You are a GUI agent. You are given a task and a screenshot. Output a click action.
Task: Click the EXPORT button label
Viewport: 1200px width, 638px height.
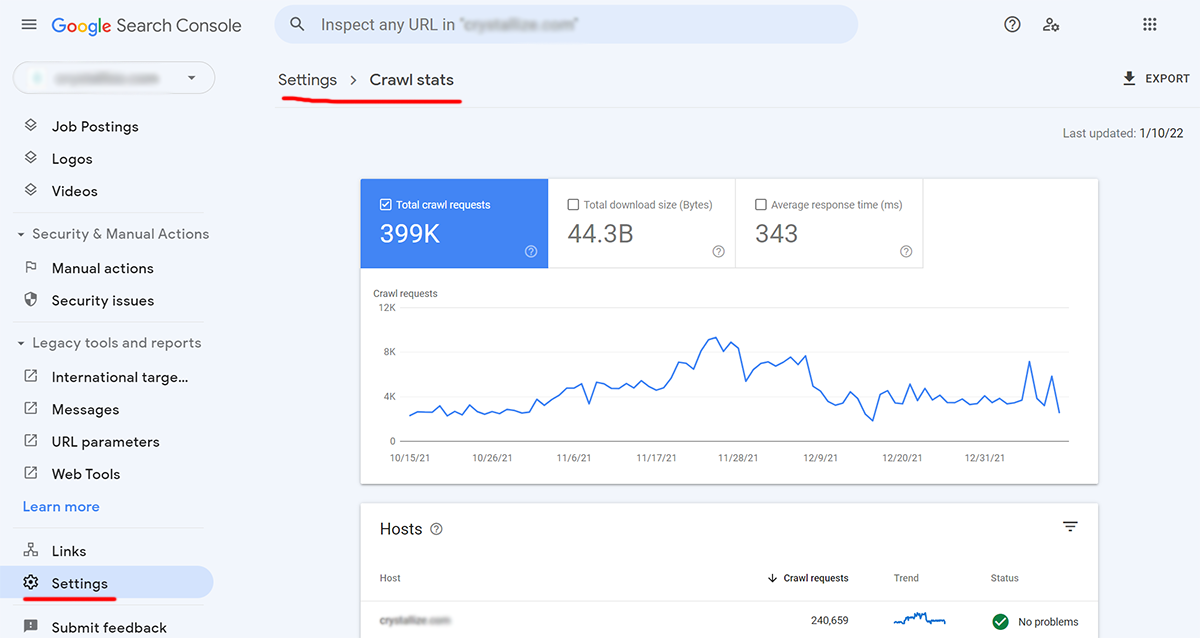click(x=1167, y=78)
